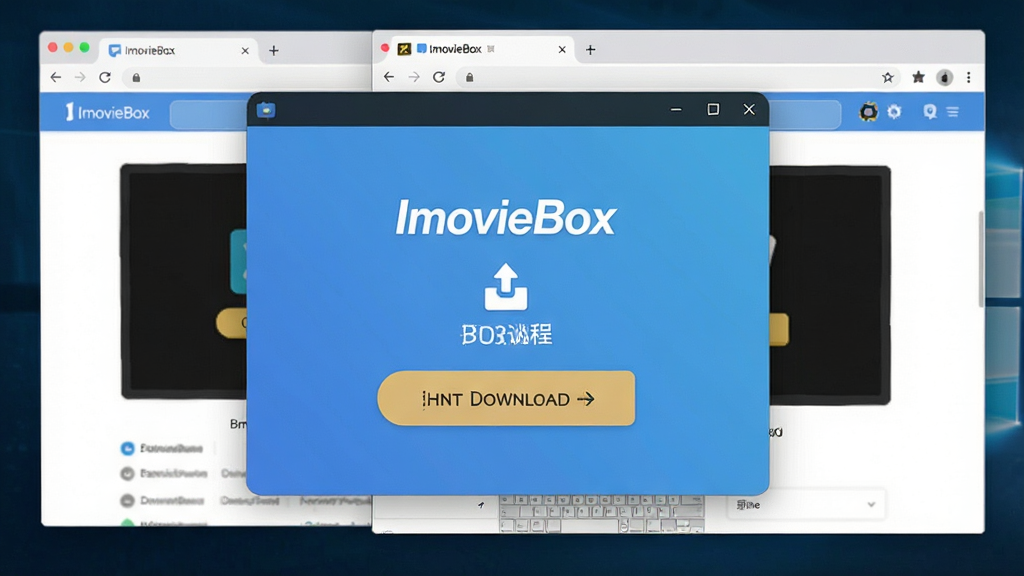Click the yellow-black icon beside the right browser's tab
This screenshot has width=1024, height=576.
coord(404,49)
